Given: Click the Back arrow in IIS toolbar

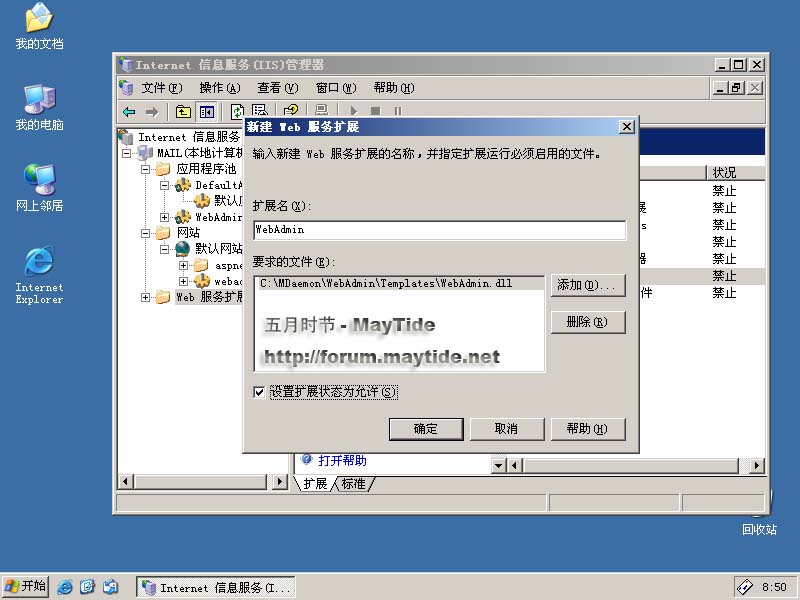Looking at the screenshot, I should [129, 111].
